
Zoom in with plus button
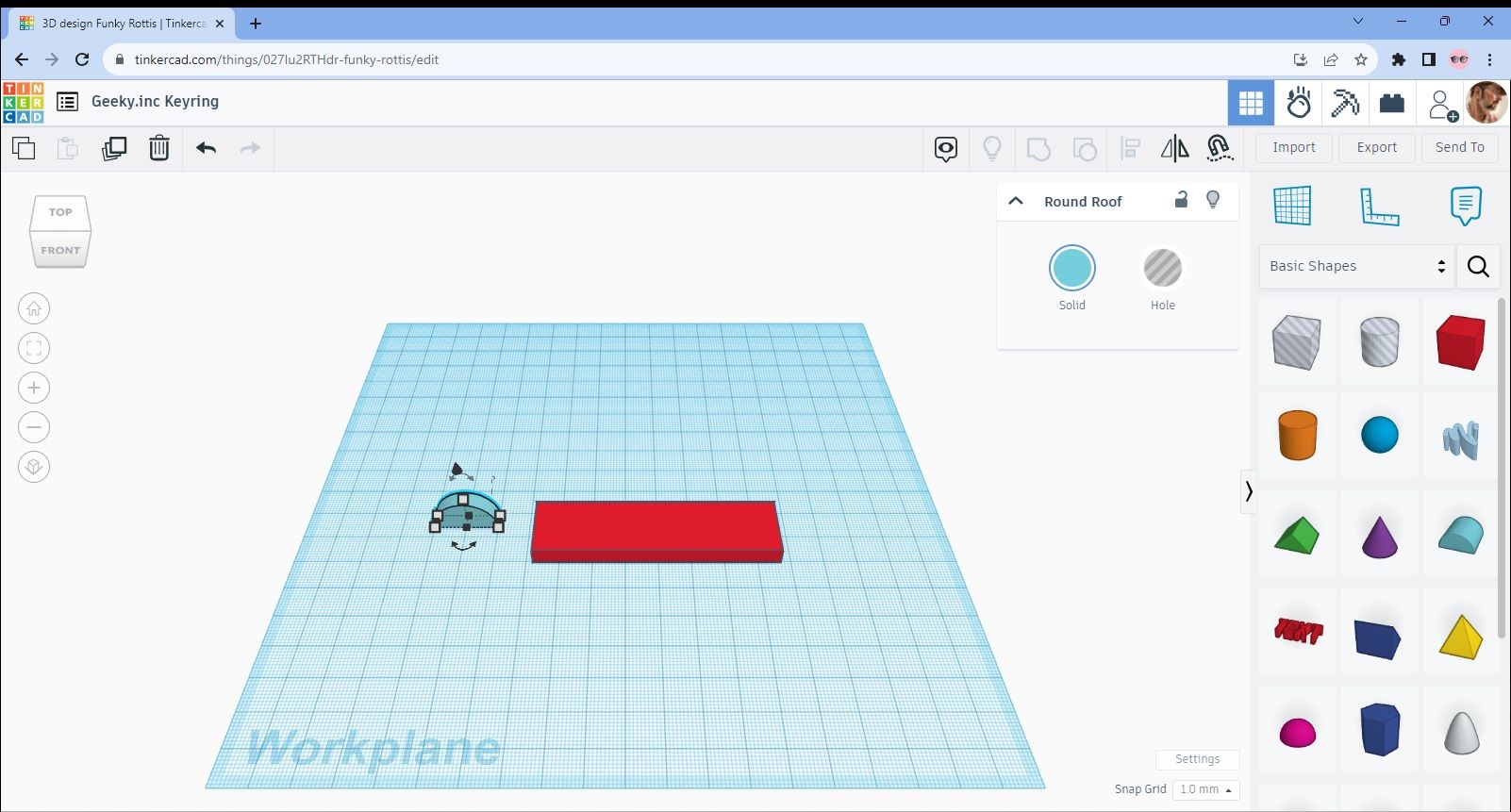point(34,388)
